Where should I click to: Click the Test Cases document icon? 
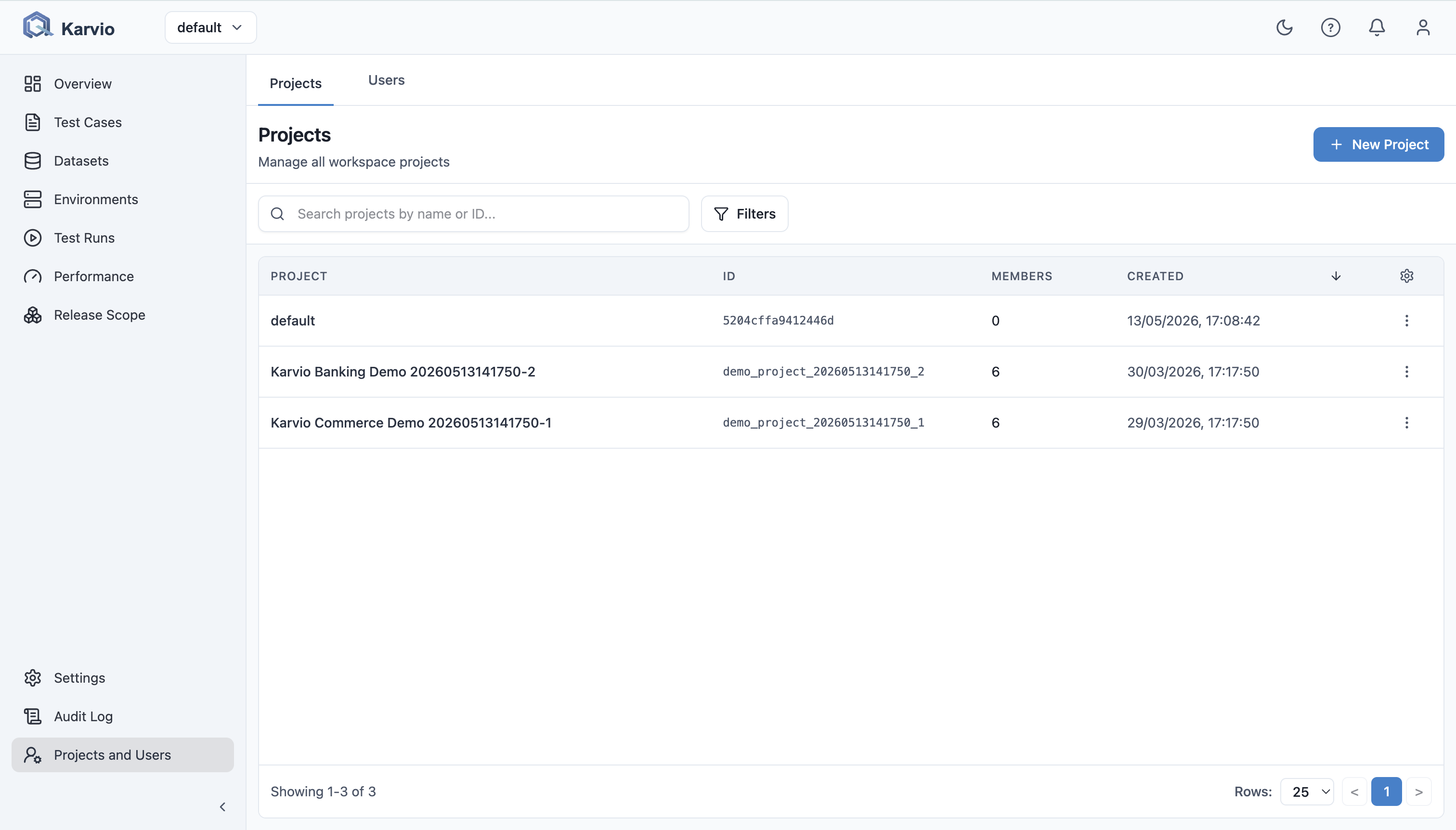click(32, 122)
